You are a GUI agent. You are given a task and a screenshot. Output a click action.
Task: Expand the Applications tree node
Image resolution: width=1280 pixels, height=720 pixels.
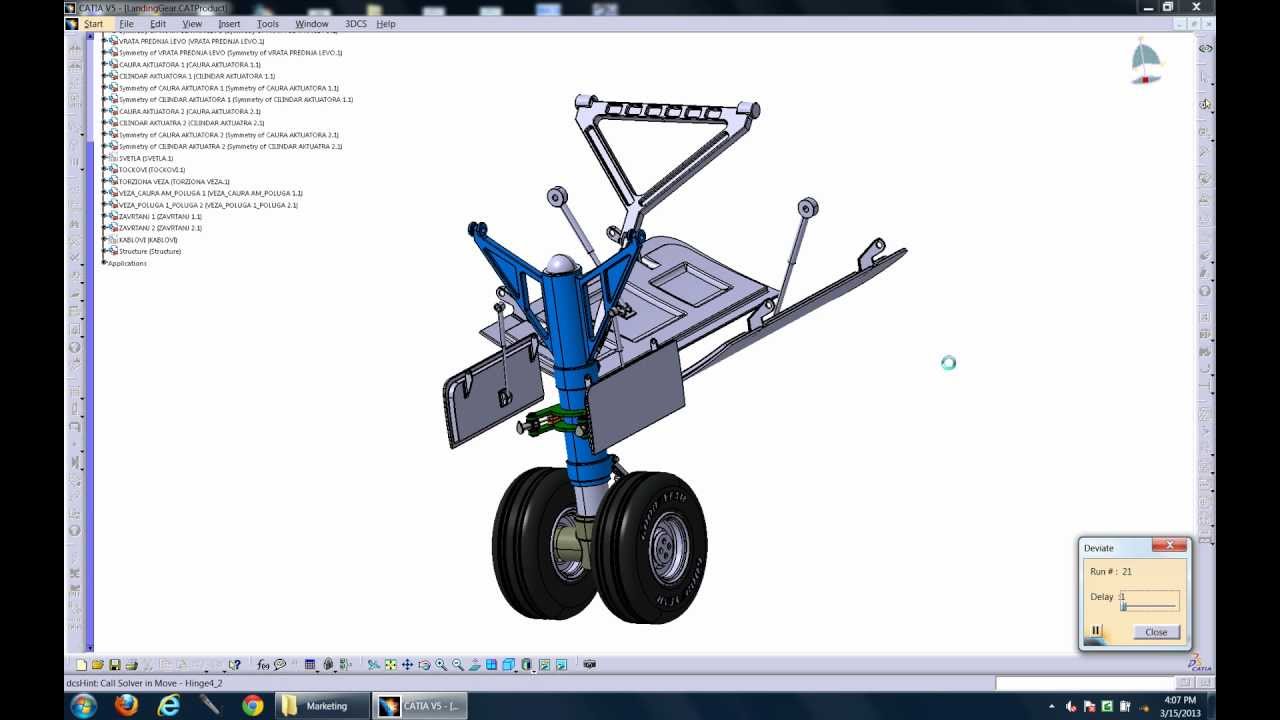coord(104,263)
